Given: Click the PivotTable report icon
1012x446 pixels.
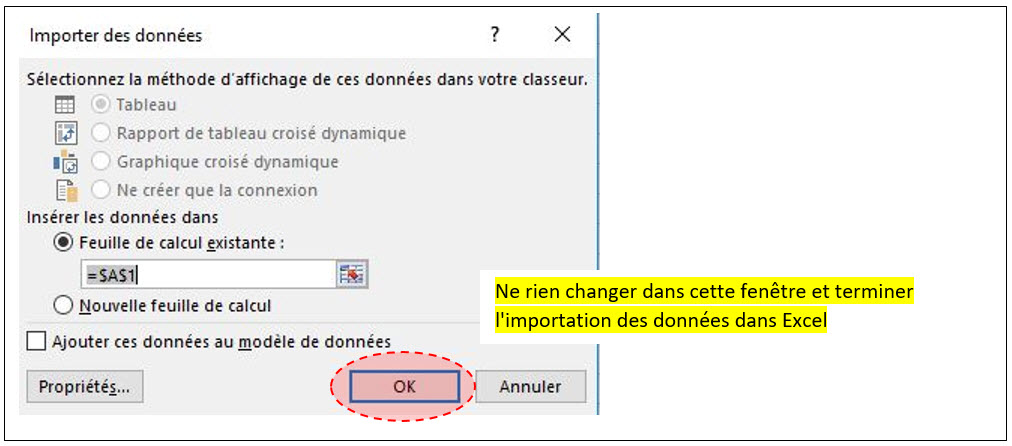Looking at the screenshot, I should pyautogui.click(x=64, y=133).
